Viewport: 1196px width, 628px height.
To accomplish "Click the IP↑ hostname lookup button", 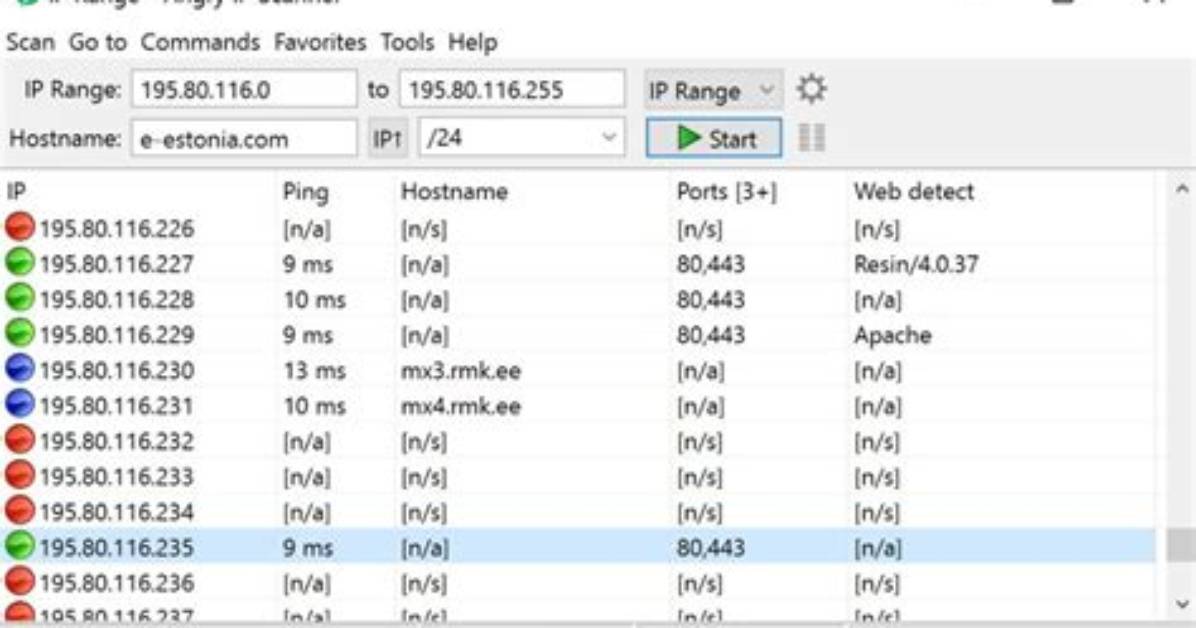I will pos(387,138).
